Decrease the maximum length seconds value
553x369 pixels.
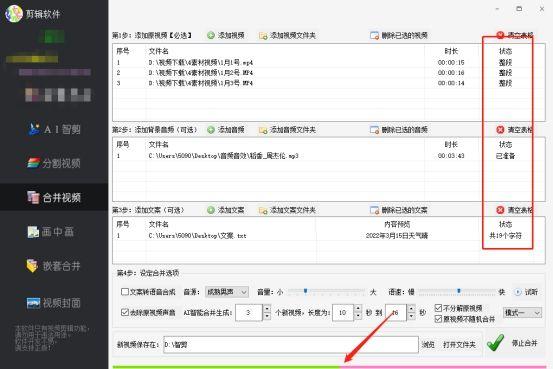click(x=411, y=316)
